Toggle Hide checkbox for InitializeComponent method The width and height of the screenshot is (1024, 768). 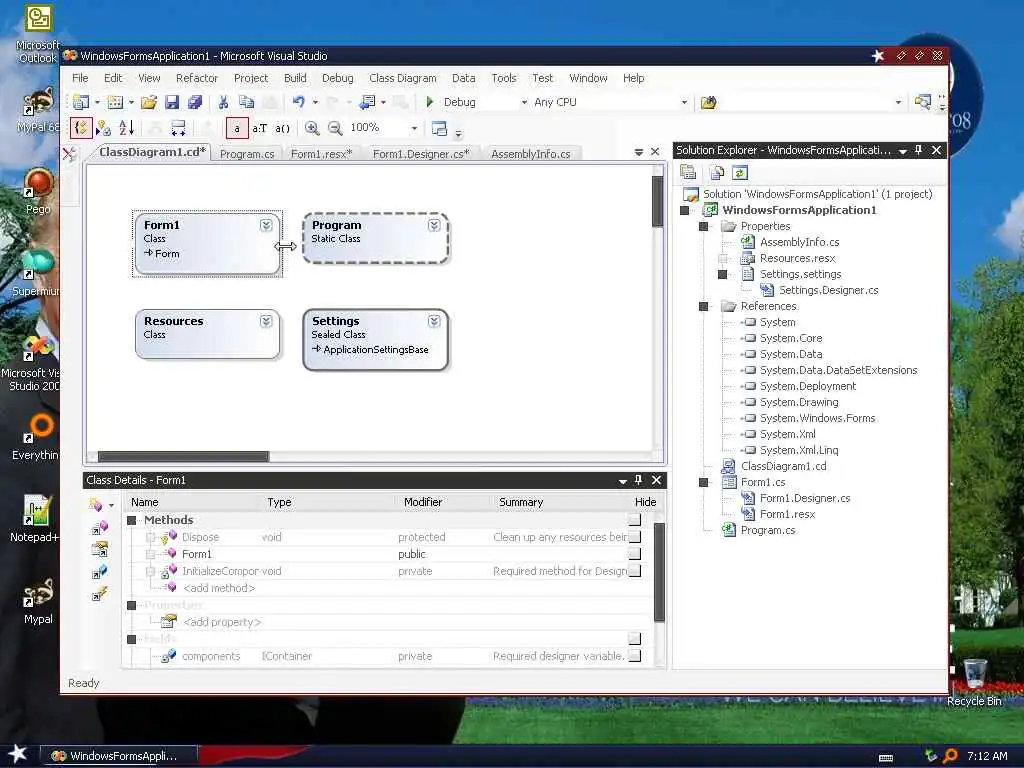tap(634, 571)
